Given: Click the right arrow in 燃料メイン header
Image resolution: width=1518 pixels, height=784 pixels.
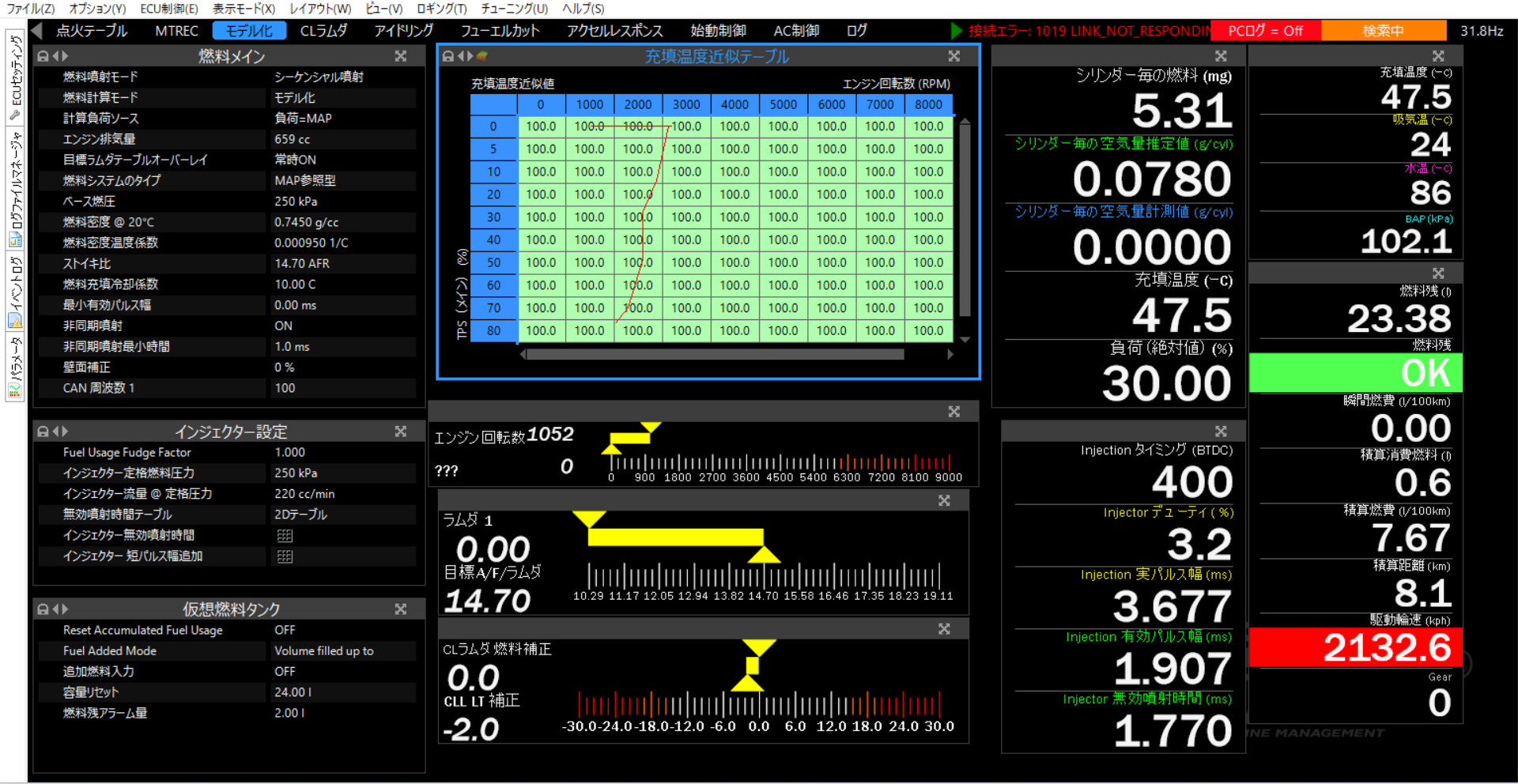Looking at the screenshot, I should point(65,57).
